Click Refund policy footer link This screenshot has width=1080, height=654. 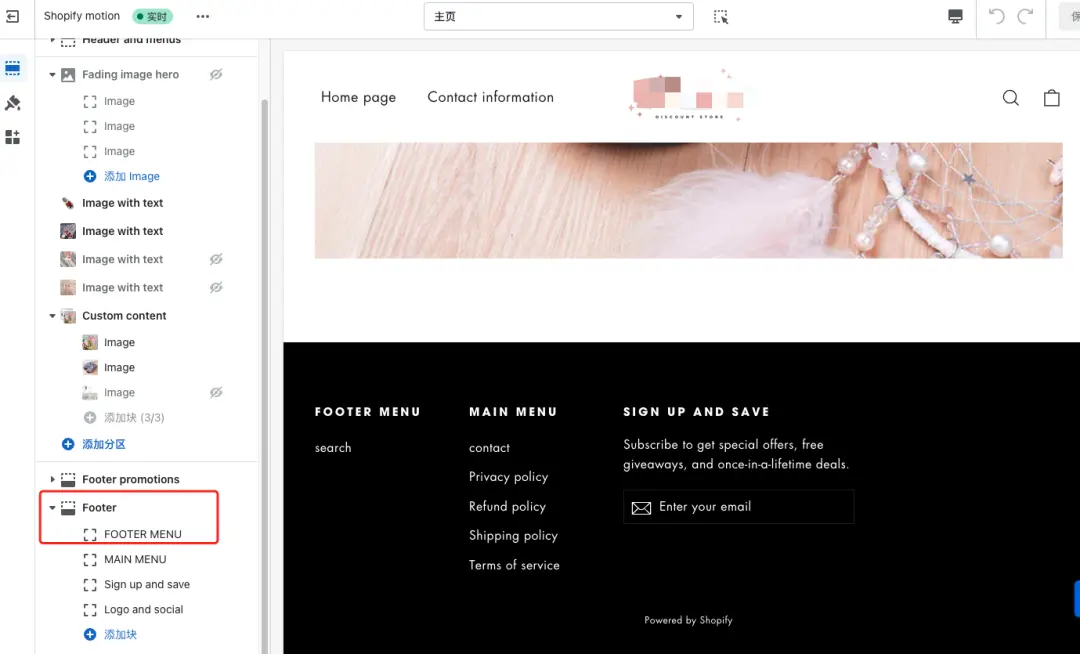click(507, 507)
